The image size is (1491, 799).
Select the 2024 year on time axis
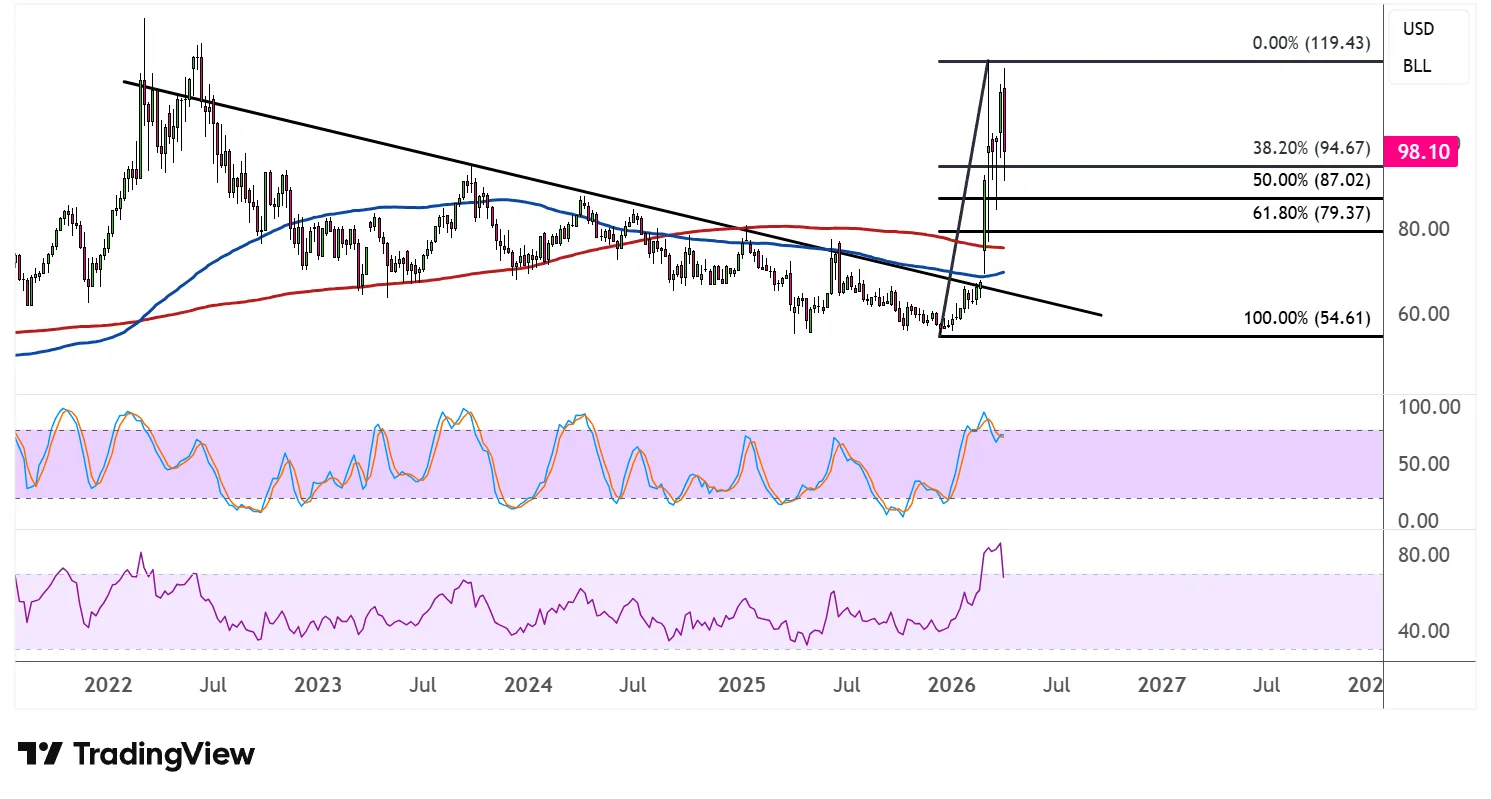528,686
